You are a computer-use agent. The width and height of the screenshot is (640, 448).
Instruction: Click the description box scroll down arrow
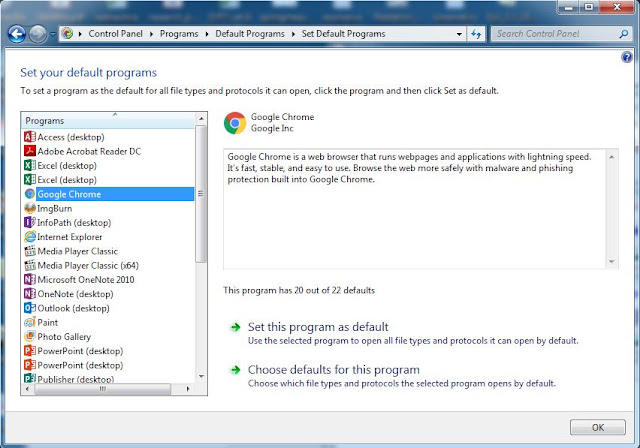[611, 262]
